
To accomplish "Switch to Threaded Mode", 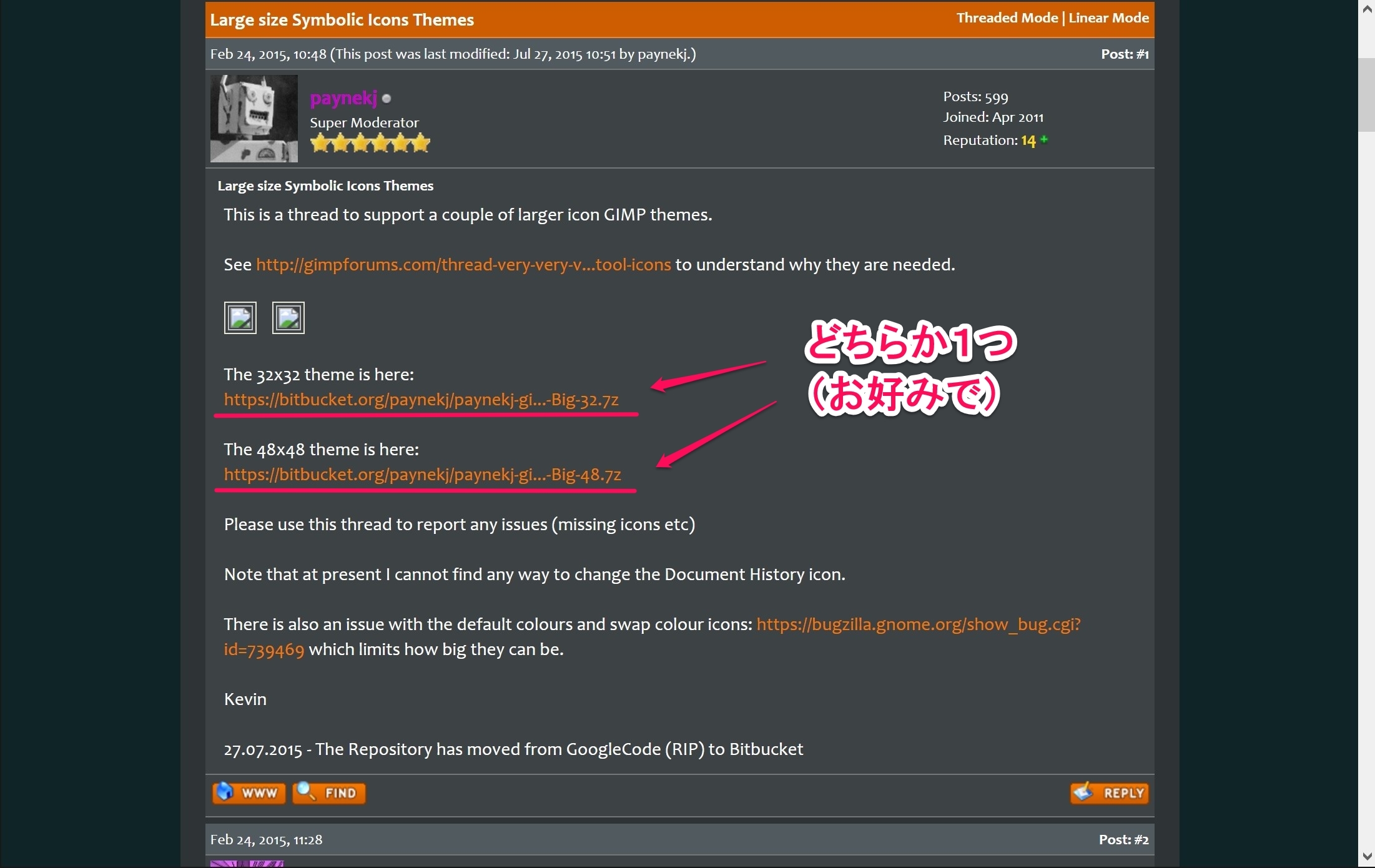I will [x=1007, y=18].
